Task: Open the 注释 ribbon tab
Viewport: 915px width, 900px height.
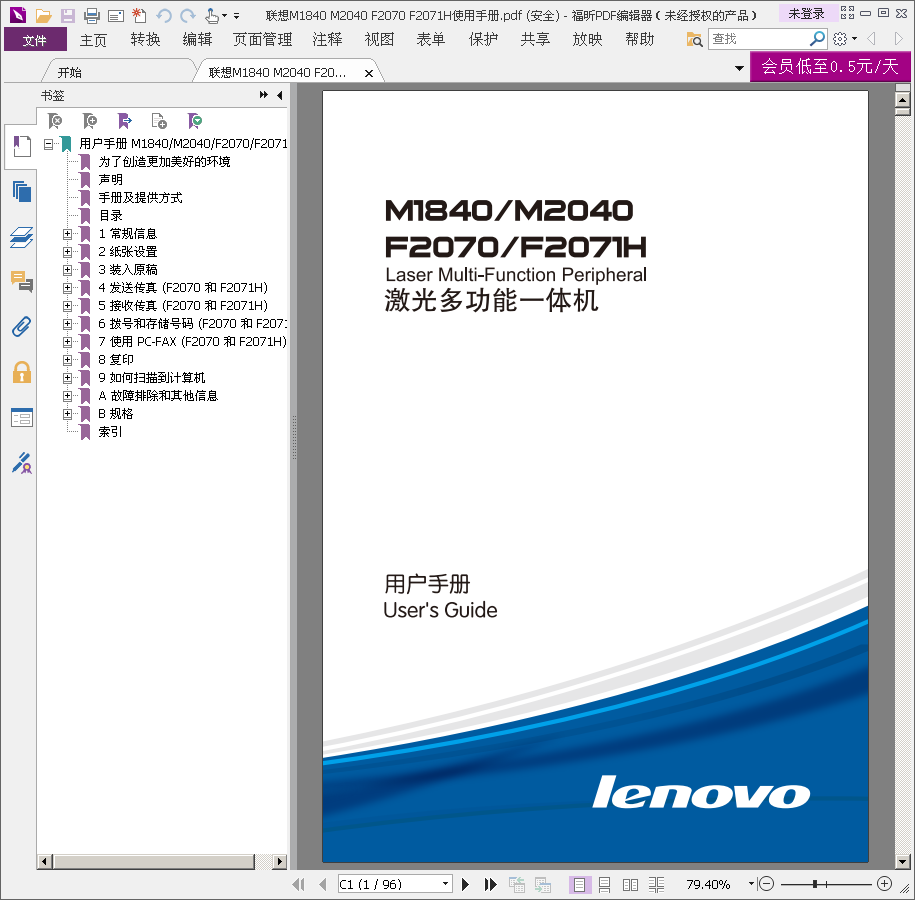Action: (327, 40)
